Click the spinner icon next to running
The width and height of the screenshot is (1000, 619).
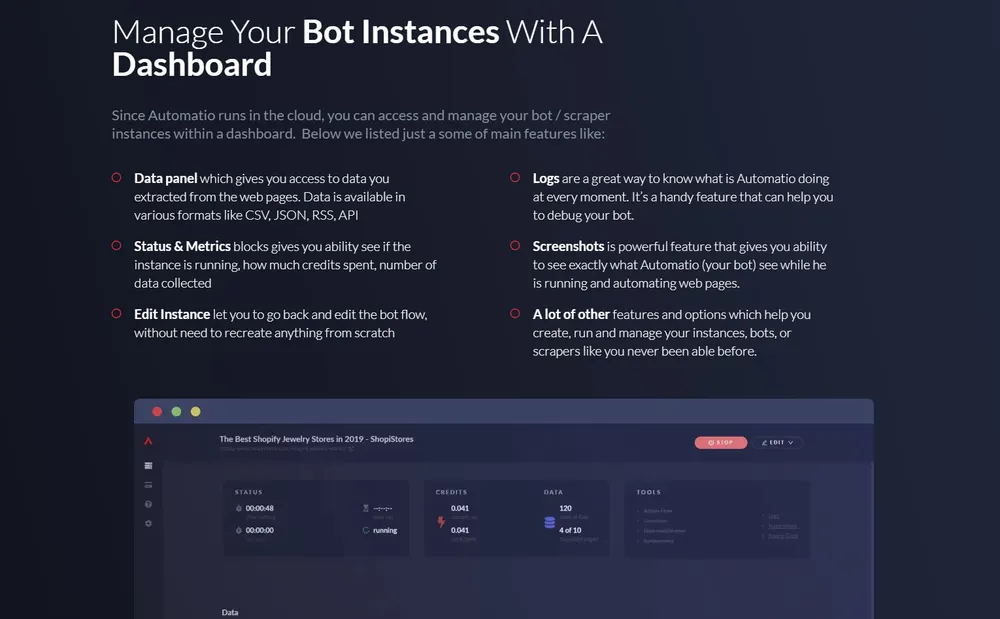pyautogui.click(x=365, y=530)
